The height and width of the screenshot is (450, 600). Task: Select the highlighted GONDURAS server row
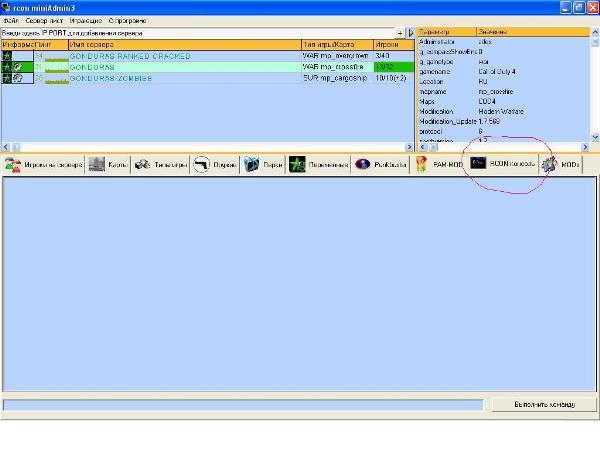tap(207, 67)
